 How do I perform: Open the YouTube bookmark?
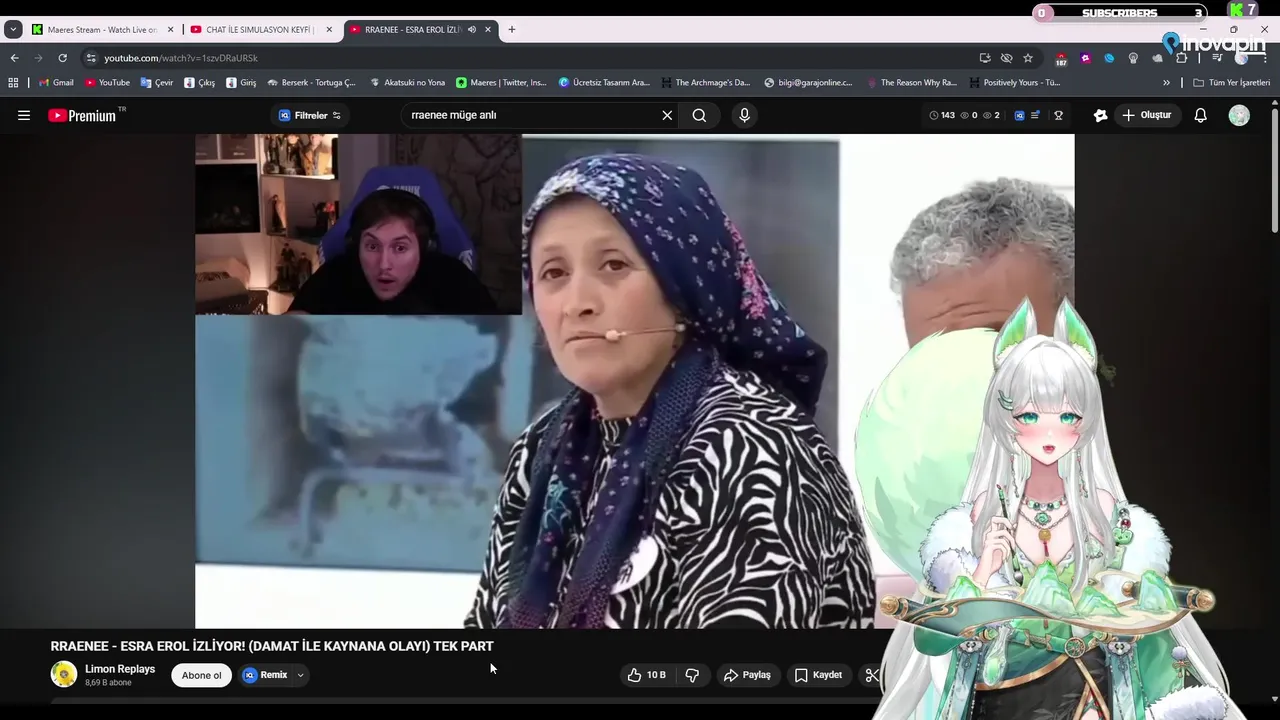107,83
